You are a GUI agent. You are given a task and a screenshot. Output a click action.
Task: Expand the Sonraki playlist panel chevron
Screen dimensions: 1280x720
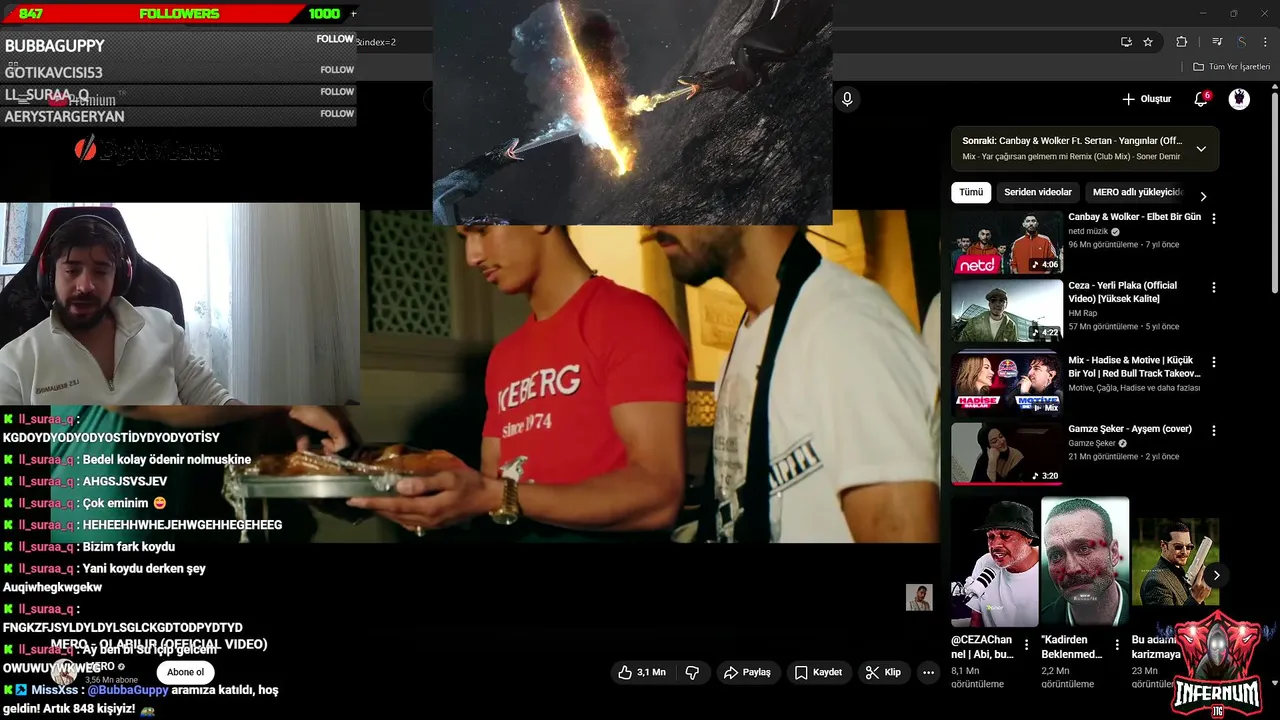pos(1201,149)
